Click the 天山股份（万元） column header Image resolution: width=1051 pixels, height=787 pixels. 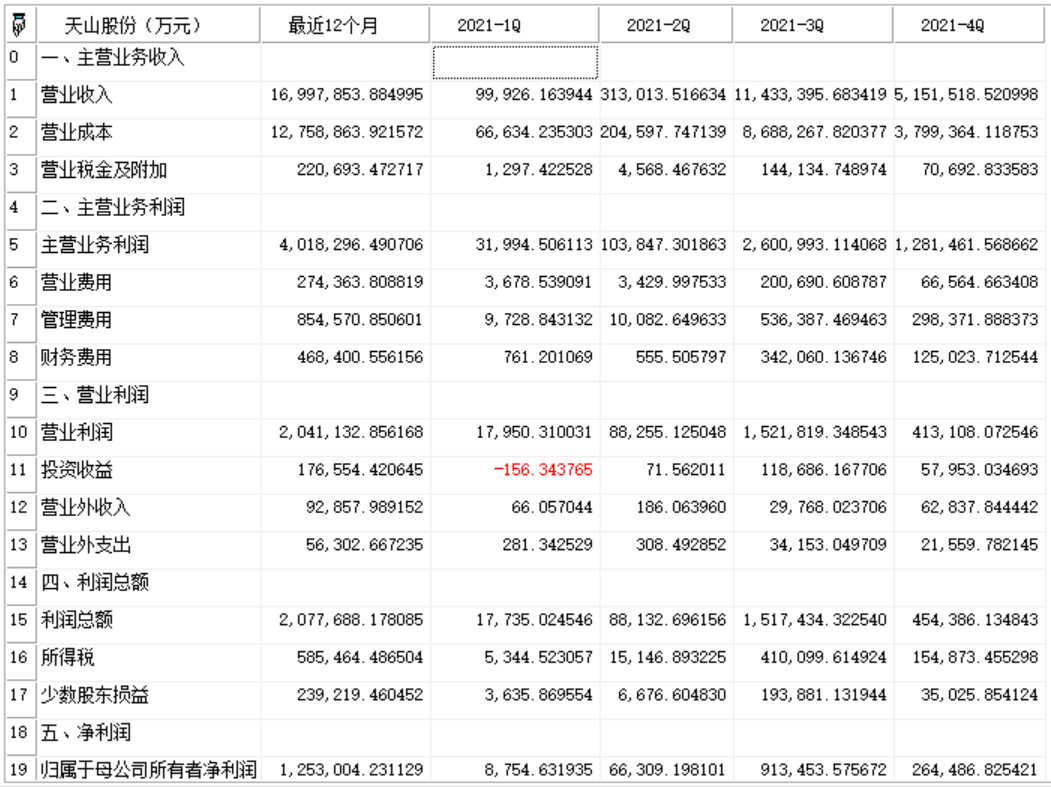[132, 25]
